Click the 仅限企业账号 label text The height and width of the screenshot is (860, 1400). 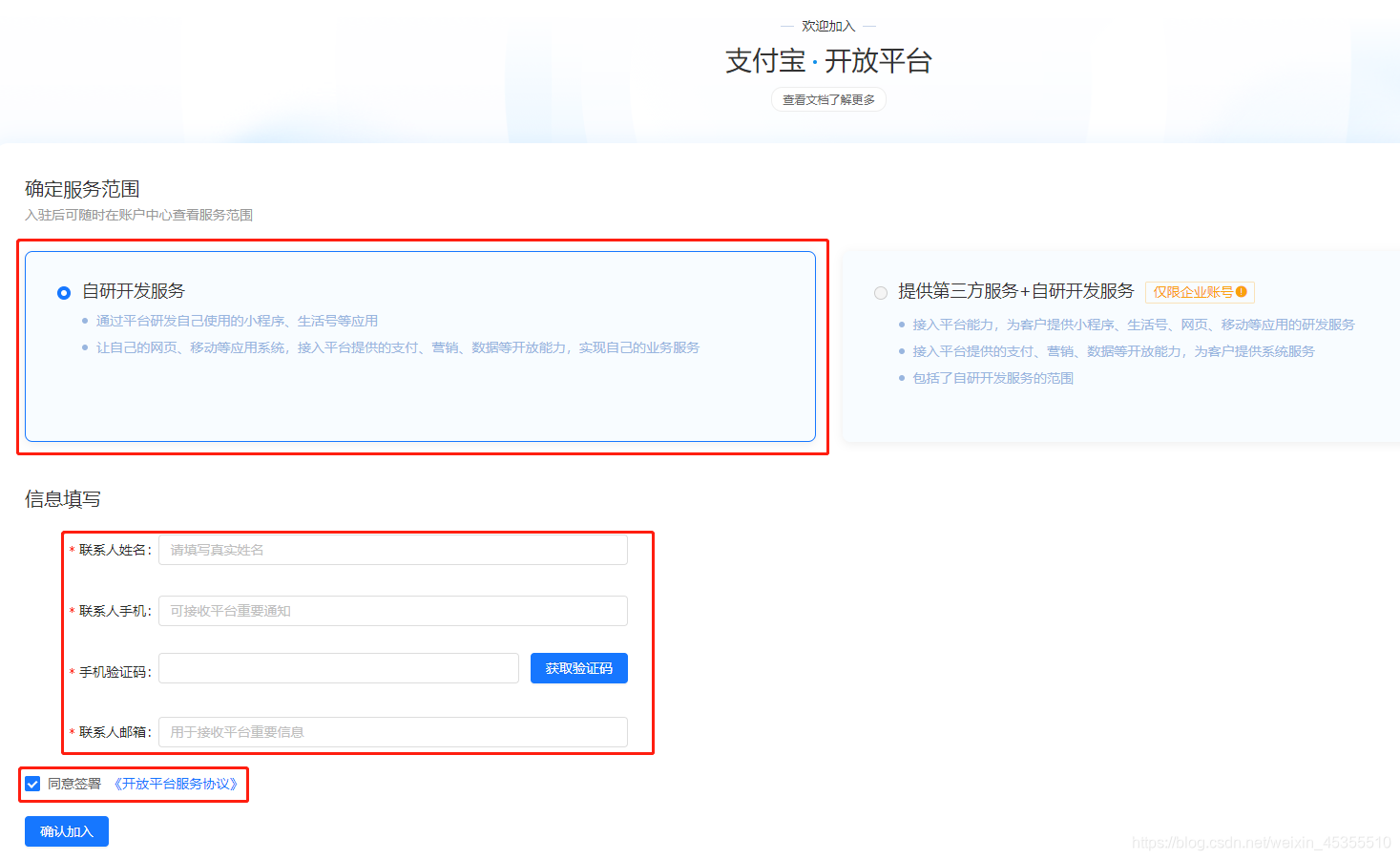1193,292
